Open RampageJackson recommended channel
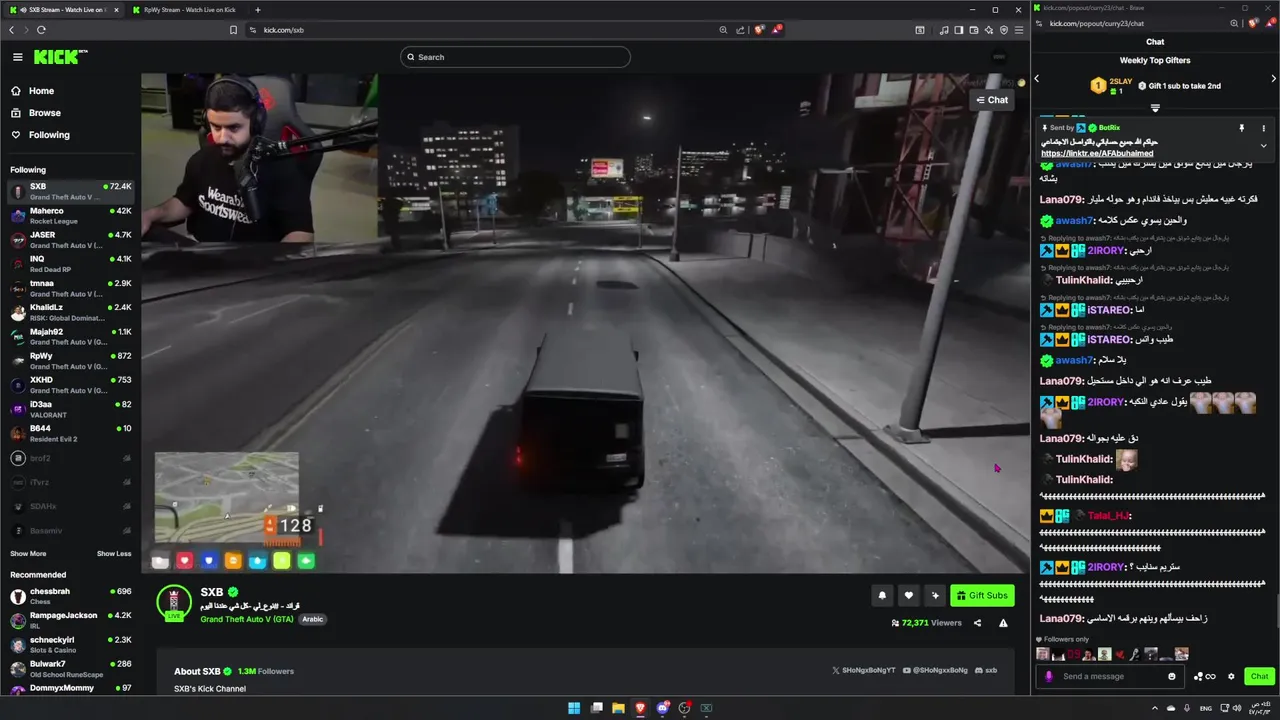Image resolution: width=1280 pixels, height=720 pixels. tap(70, 620)
